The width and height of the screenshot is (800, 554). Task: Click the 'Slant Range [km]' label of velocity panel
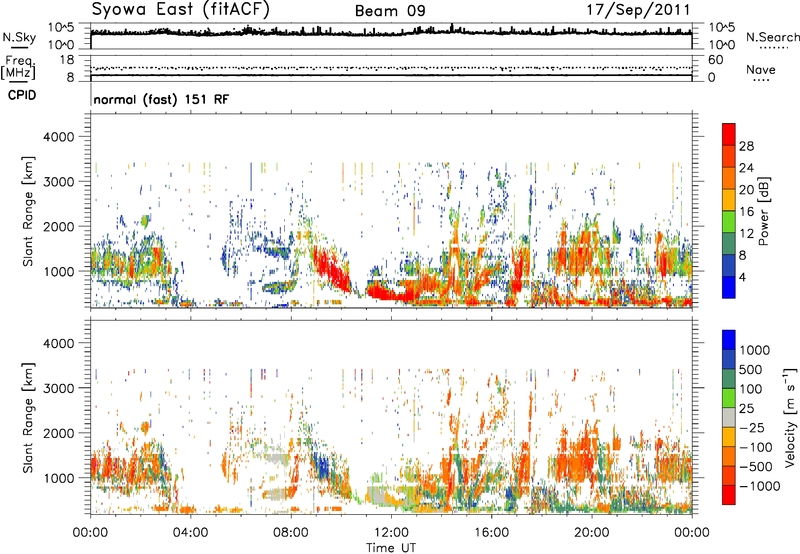point(28,418)
